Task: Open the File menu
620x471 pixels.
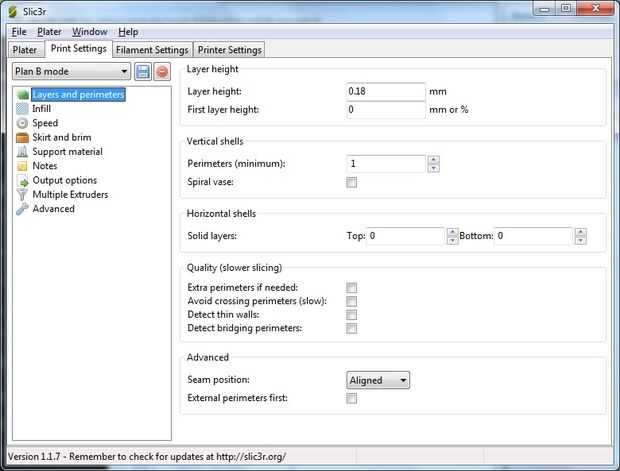Action: click(19, 32)
